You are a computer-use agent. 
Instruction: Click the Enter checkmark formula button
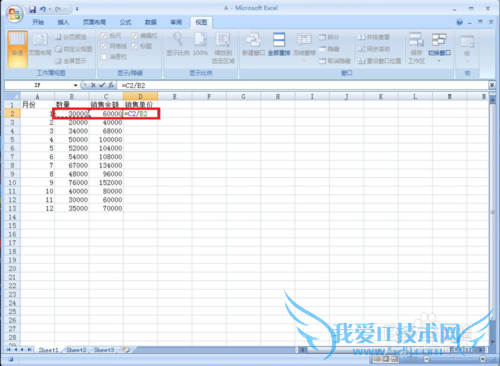[102, 85]
